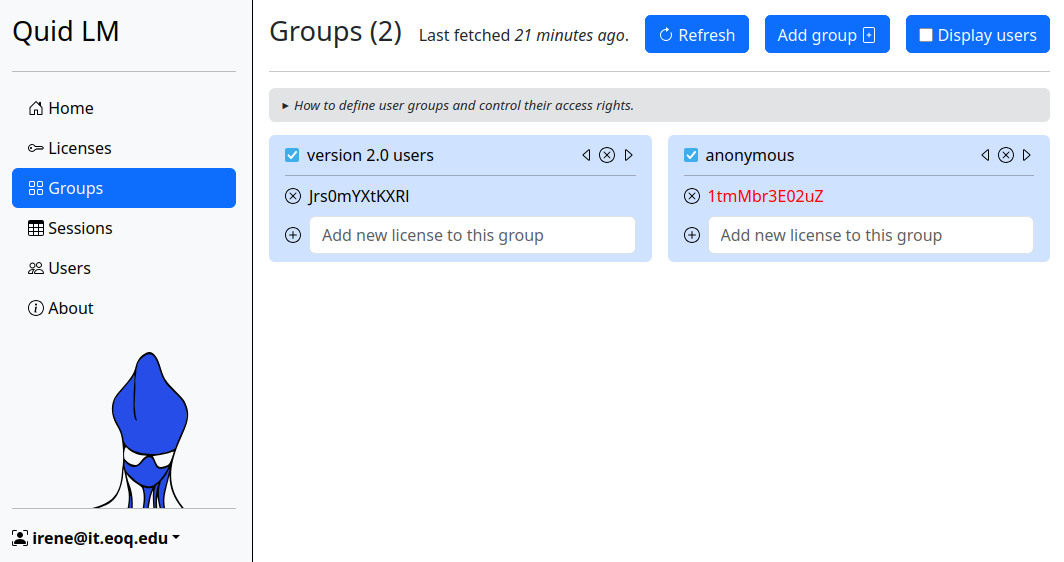This screenshot has height=562, width=1064.
Task: Remove license Jrs0mYXtKXRI from group
Action: [293, 196]
